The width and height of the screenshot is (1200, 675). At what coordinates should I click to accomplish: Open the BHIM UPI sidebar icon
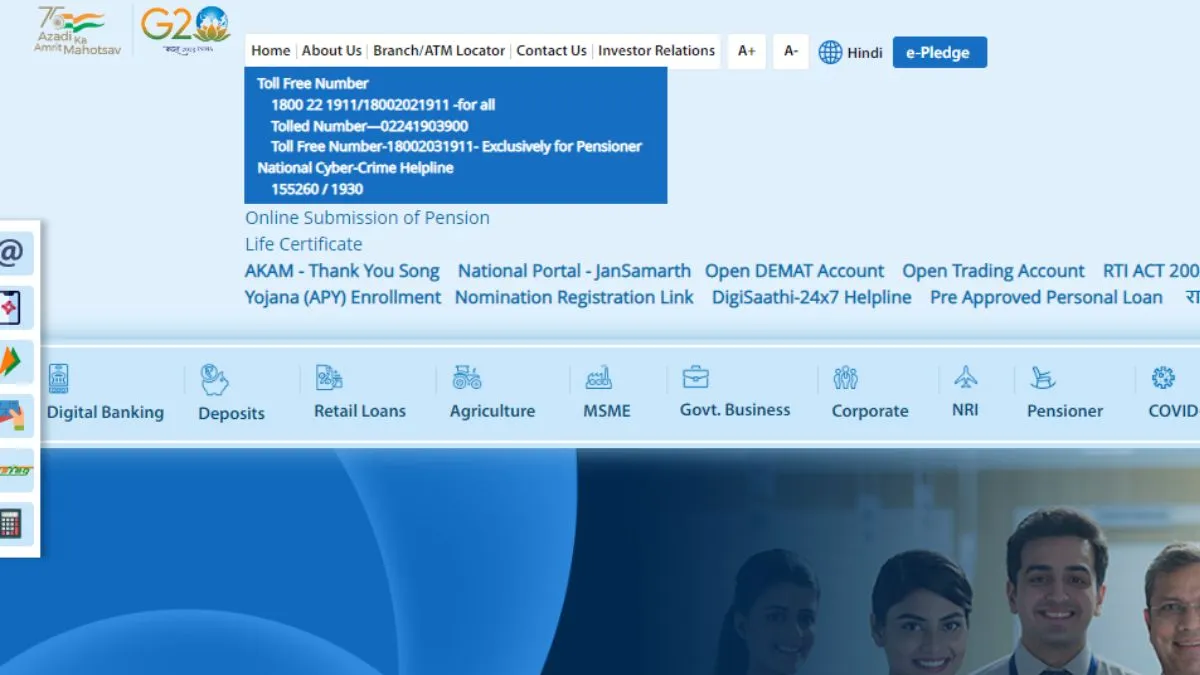tap(14, 362)
